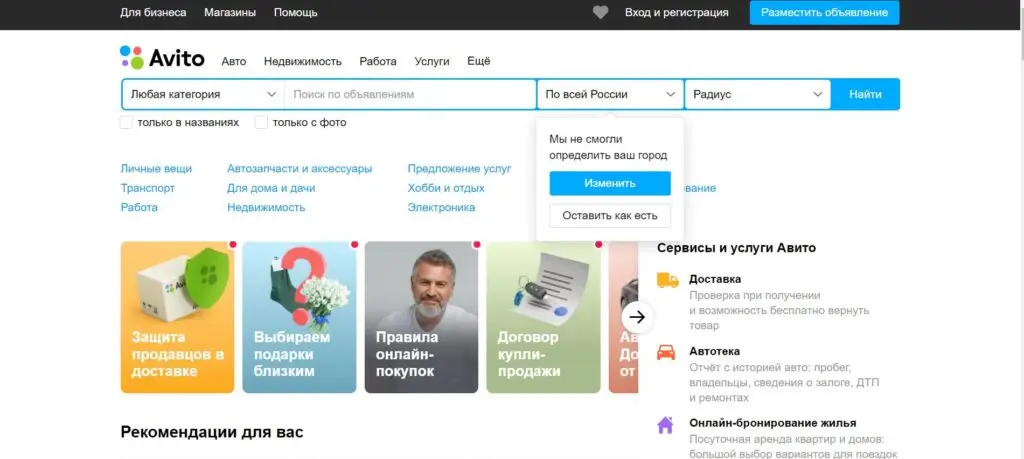Open the 'Автозапчасти и аксессуары' category link
Screen dimensions: 1024x459
[299, 169]
